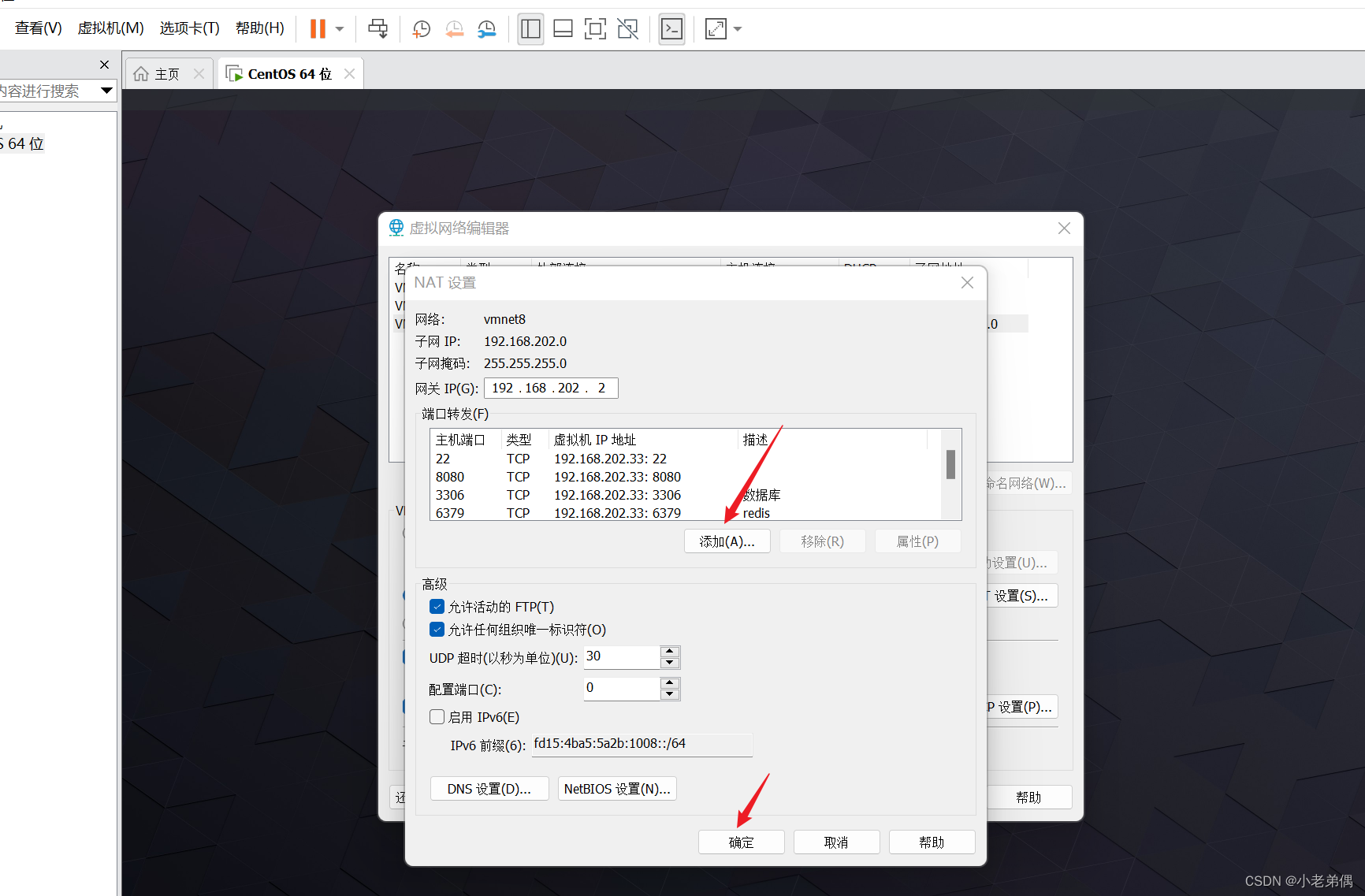1365x896 pixels.
Task: Open the 虚拟机(M) menu
Action: tap(110, 28)
